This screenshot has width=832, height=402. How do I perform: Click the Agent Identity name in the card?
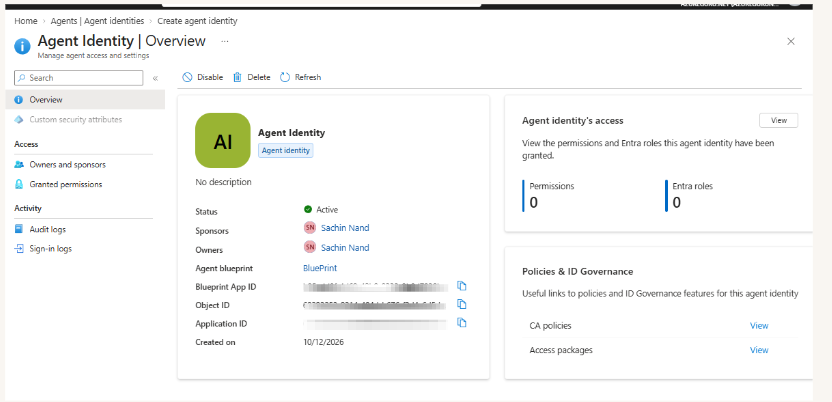[291, 133]
